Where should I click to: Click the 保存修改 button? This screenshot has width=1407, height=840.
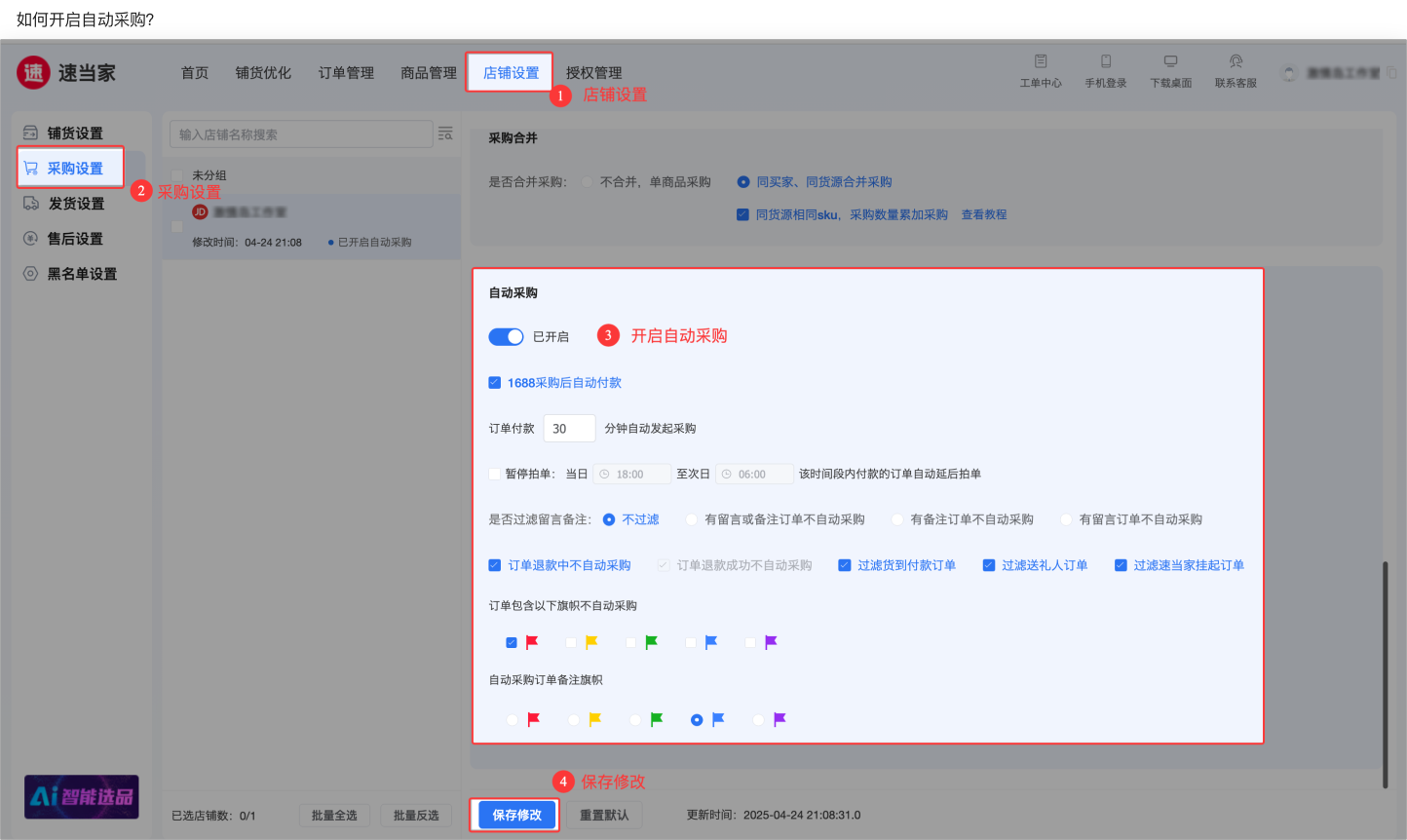click(x=516, y=815)
